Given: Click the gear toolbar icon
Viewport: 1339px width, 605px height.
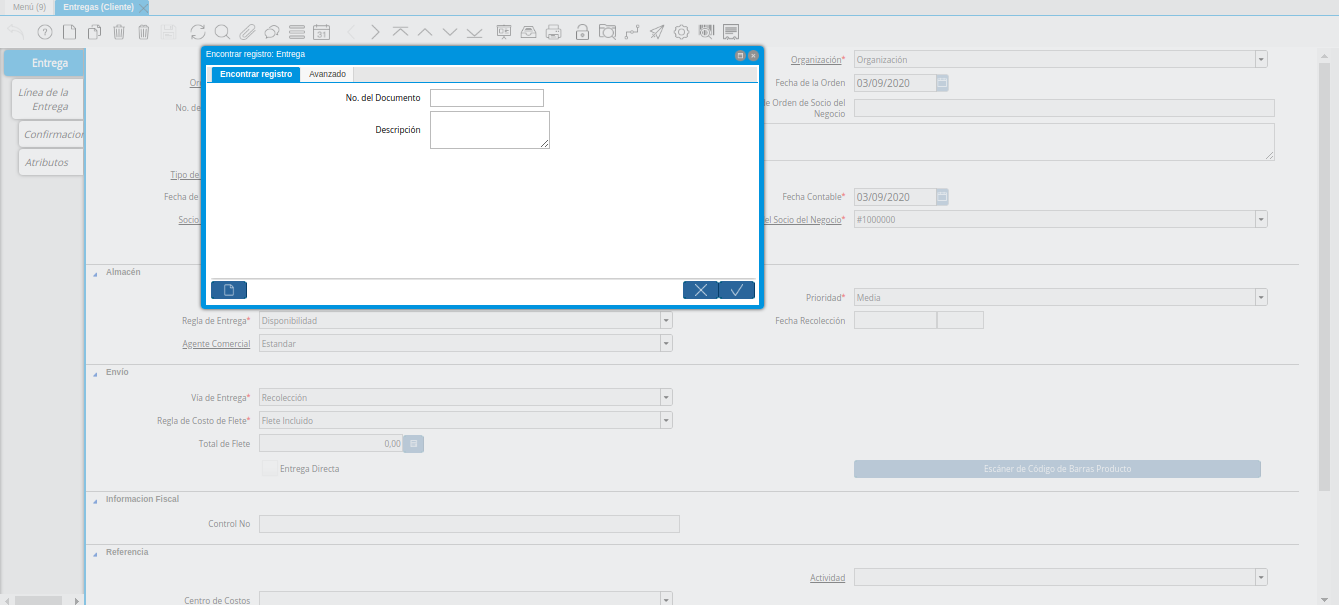Looking at the screenshot, I should pos(681,32).
